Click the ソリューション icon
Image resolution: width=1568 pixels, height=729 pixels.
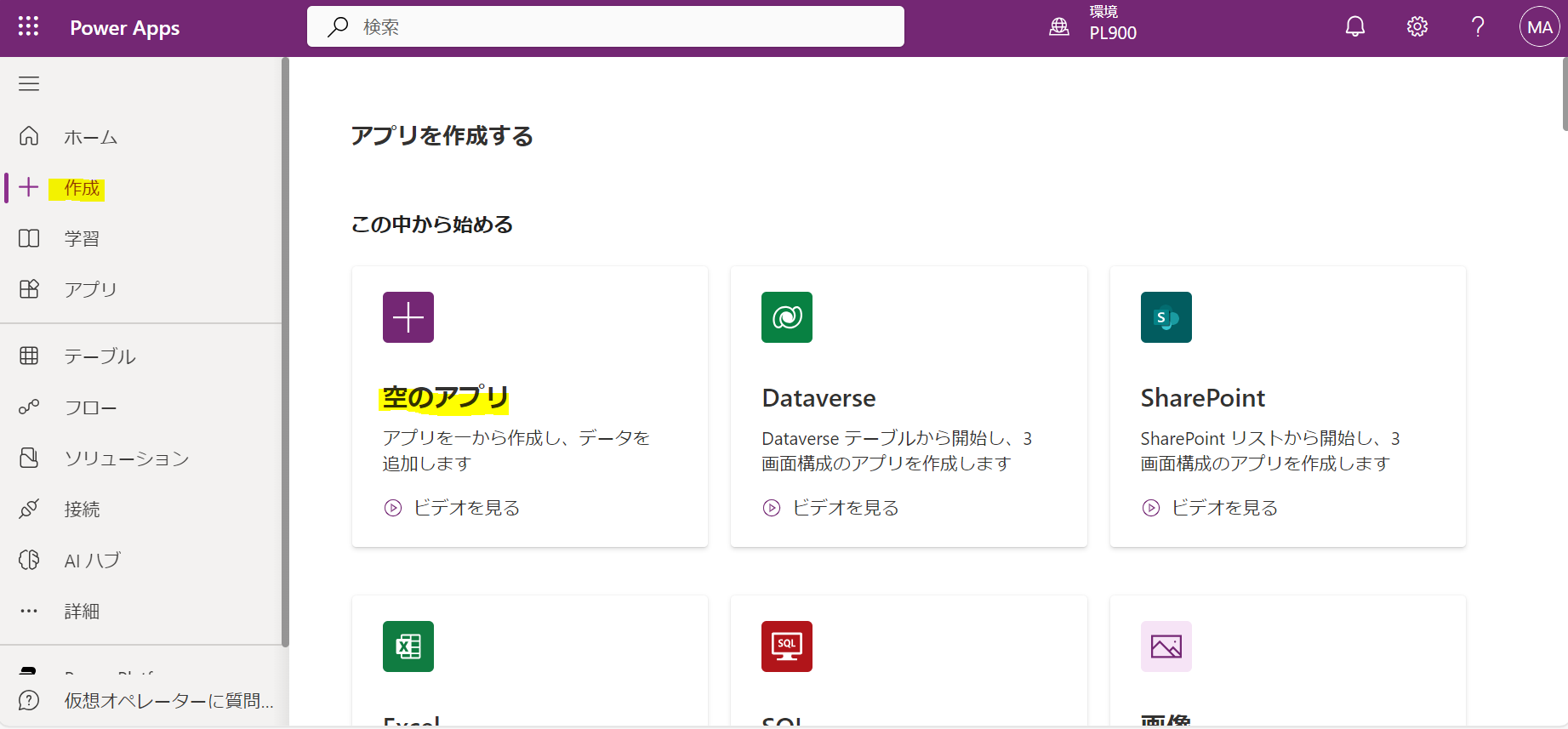click(x=29, y=458)
